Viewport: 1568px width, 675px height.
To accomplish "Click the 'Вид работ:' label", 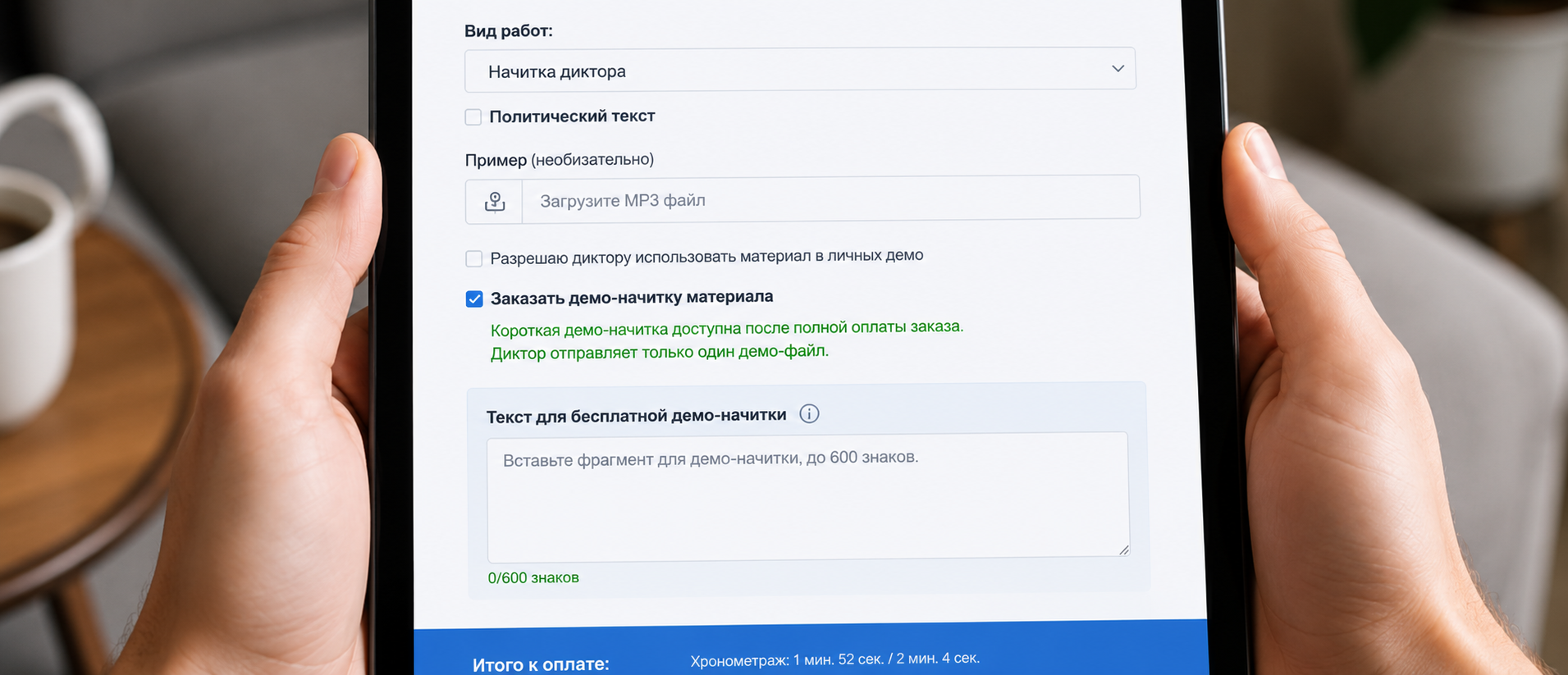I will 509,31.
